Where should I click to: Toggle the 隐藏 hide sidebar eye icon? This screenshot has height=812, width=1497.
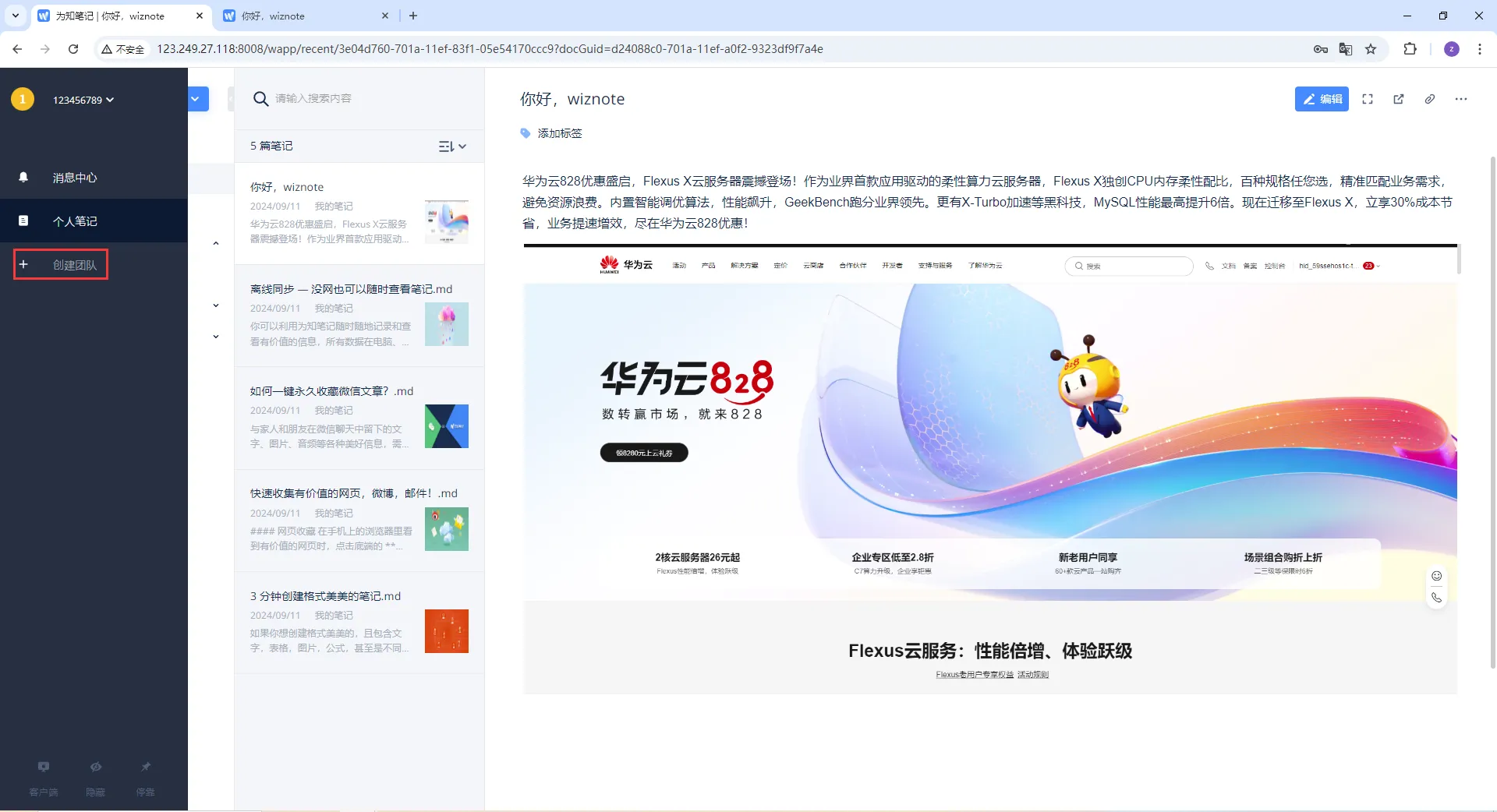pyautogui.click(x=96, y=767)
